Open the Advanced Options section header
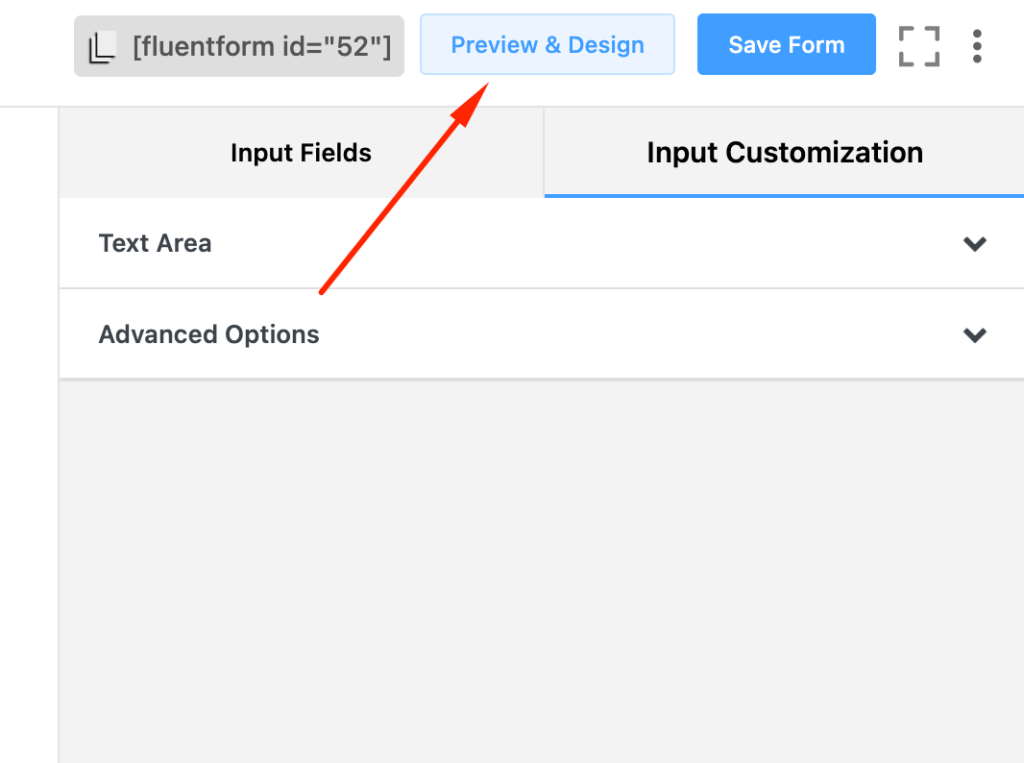1024x763 pixels. click(x=541, y=334)
